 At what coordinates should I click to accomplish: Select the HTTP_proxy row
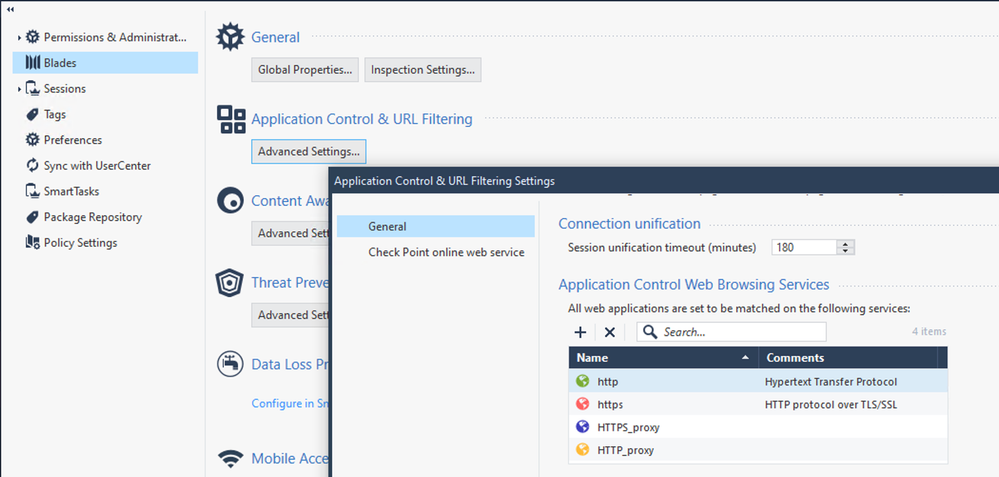758,450
